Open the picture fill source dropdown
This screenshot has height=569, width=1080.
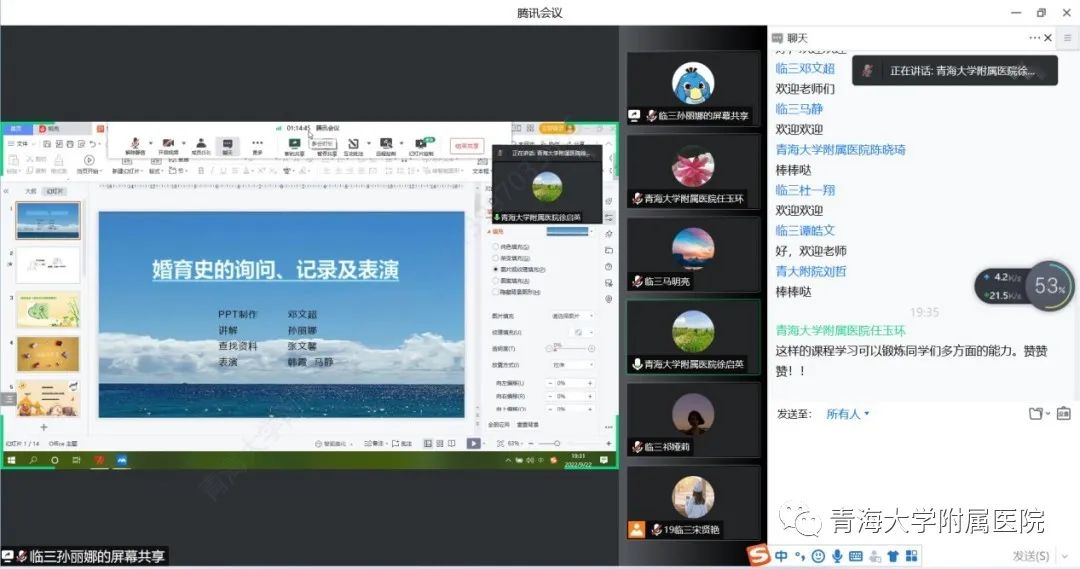[572, 315]
